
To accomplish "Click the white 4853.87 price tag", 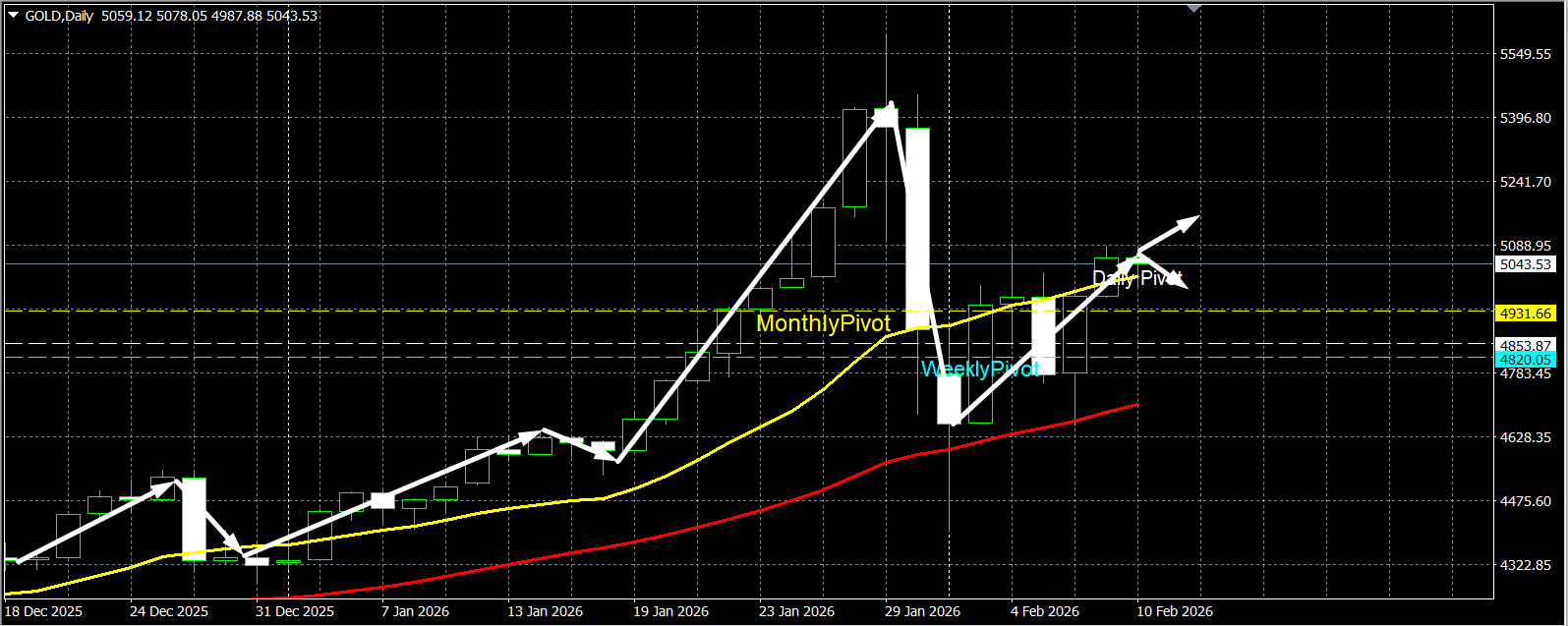I will tap(1526, 345).
